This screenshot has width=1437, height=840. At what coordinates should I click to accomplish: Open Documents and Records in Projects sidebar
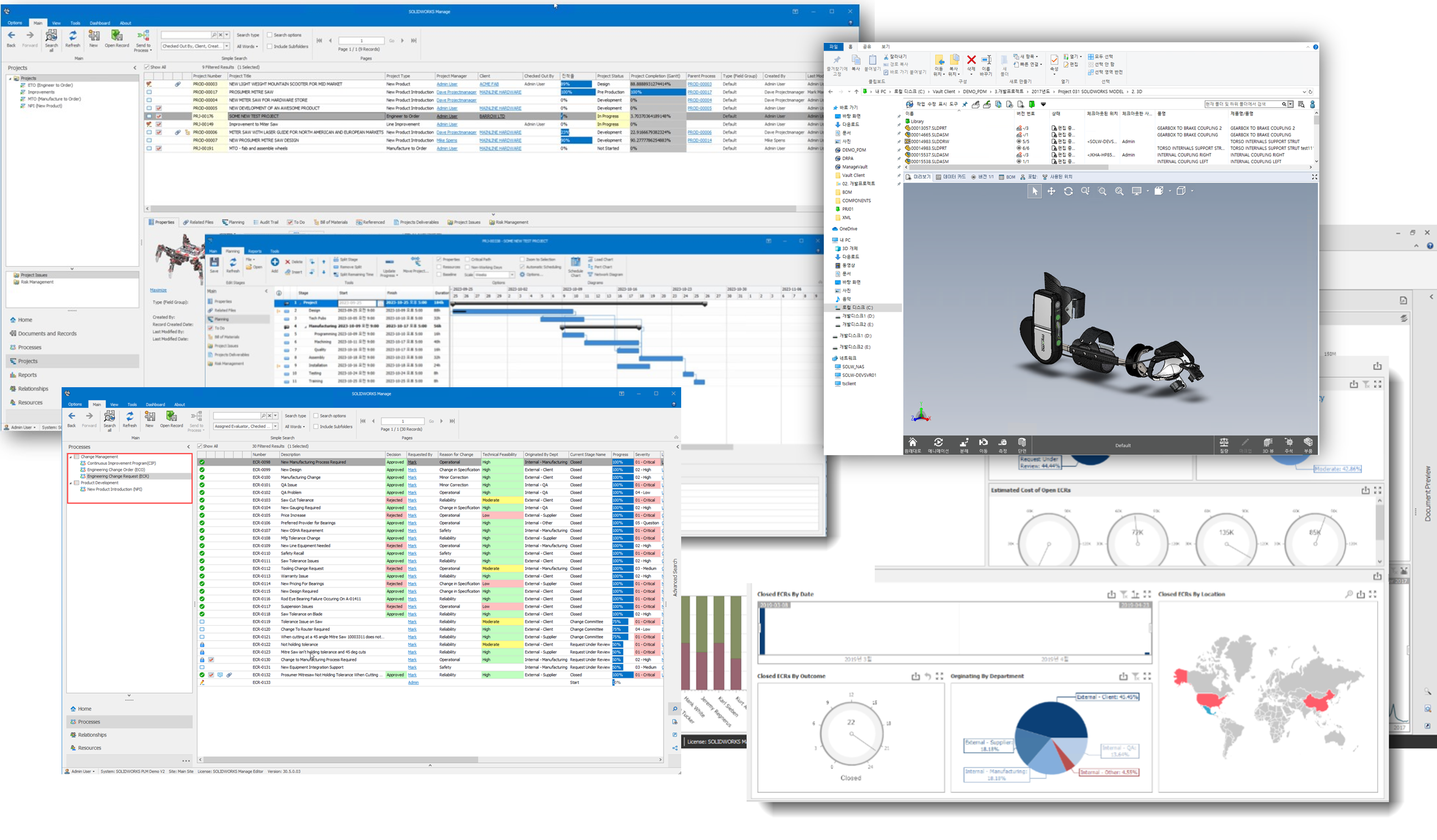(x=47, y=333)
